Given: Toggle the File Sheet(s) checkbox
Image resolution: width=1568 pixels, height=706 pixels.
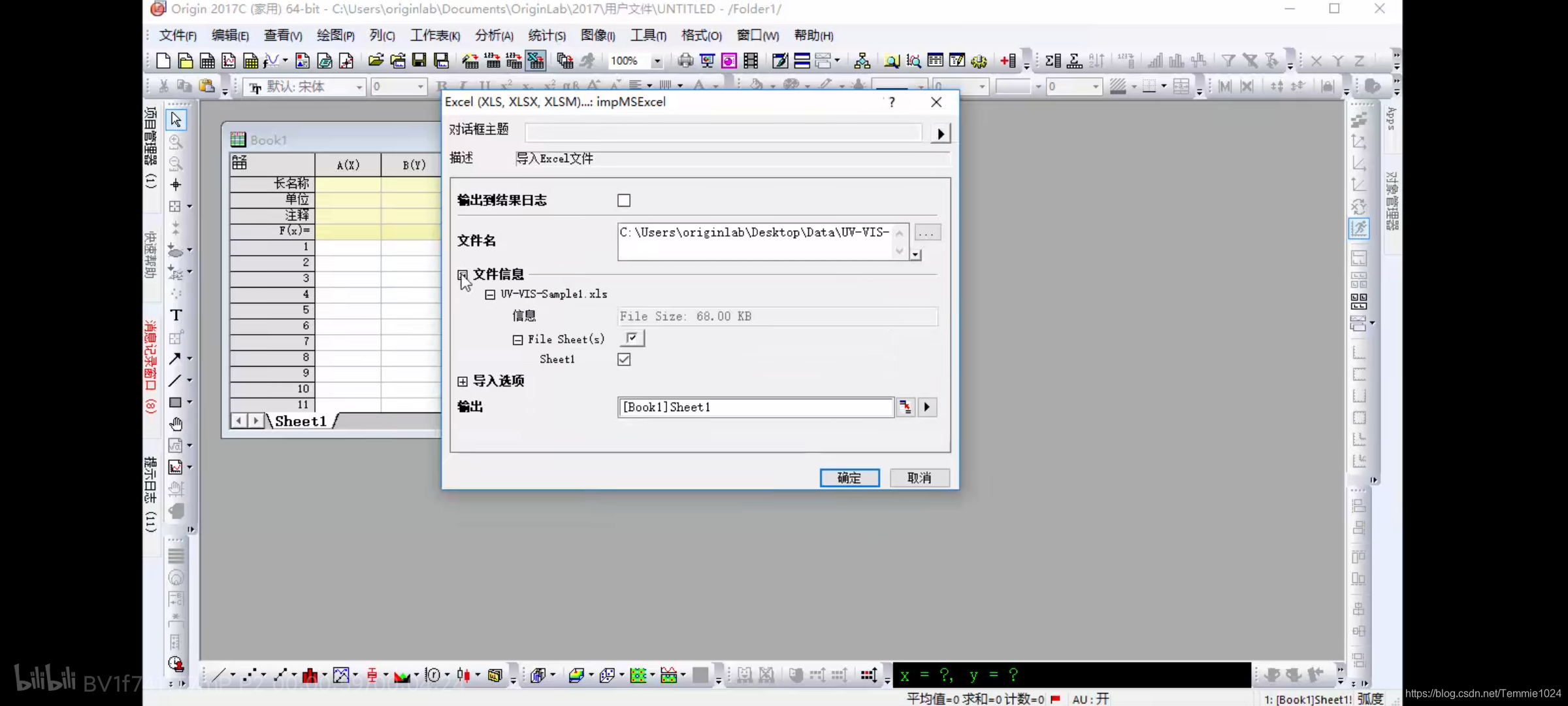Looking at the screenshot, I should tap(632, 338).
